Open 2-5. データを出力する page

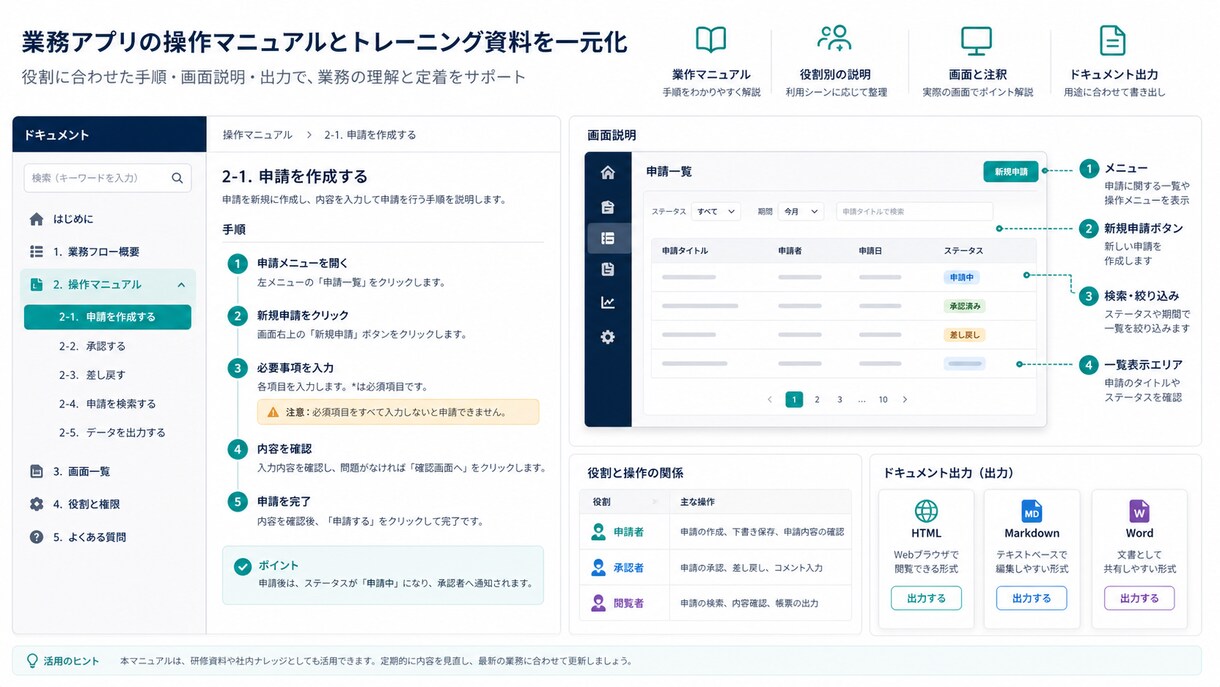pos(112,433)
